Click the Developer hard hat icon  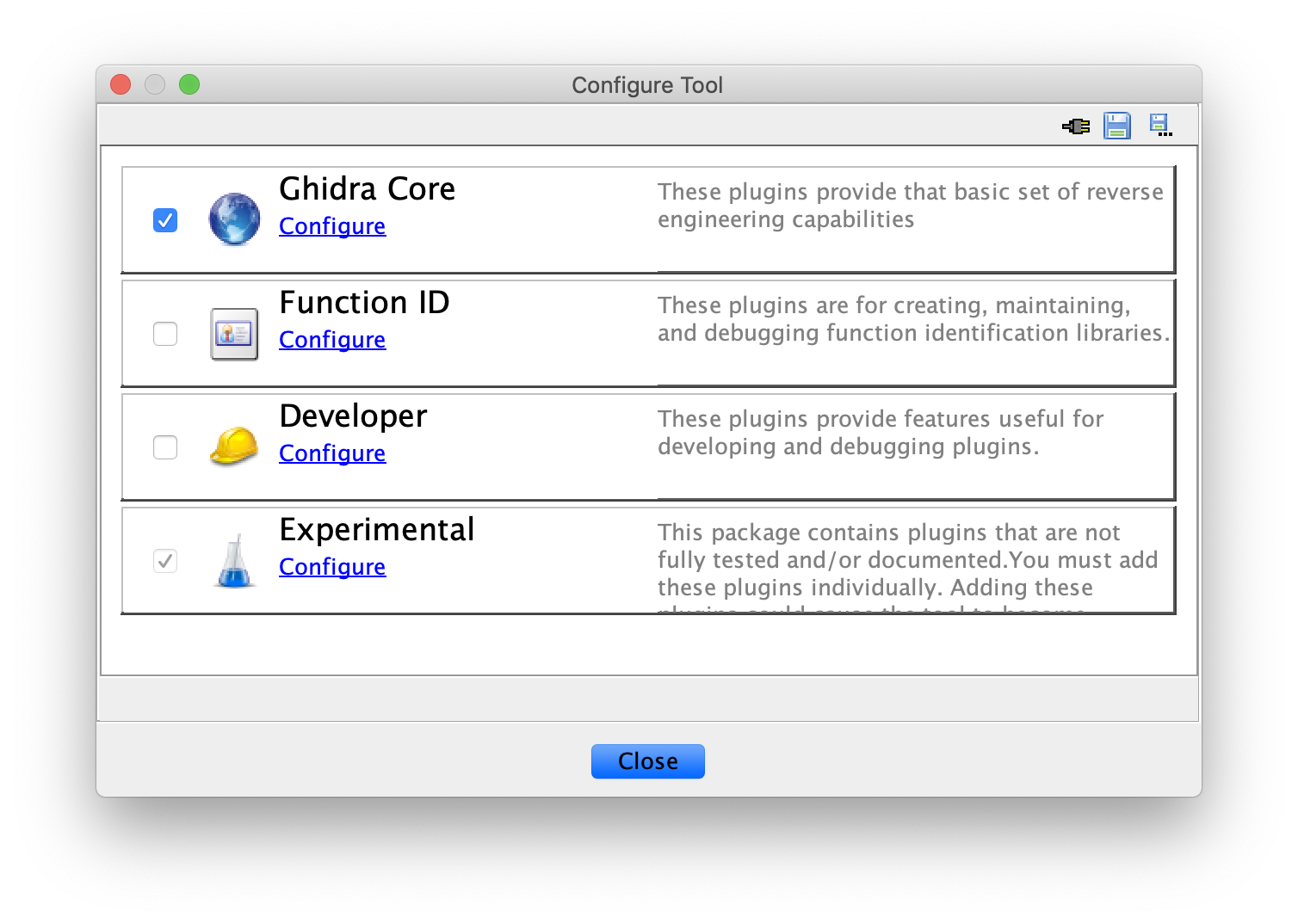[233, 447]
